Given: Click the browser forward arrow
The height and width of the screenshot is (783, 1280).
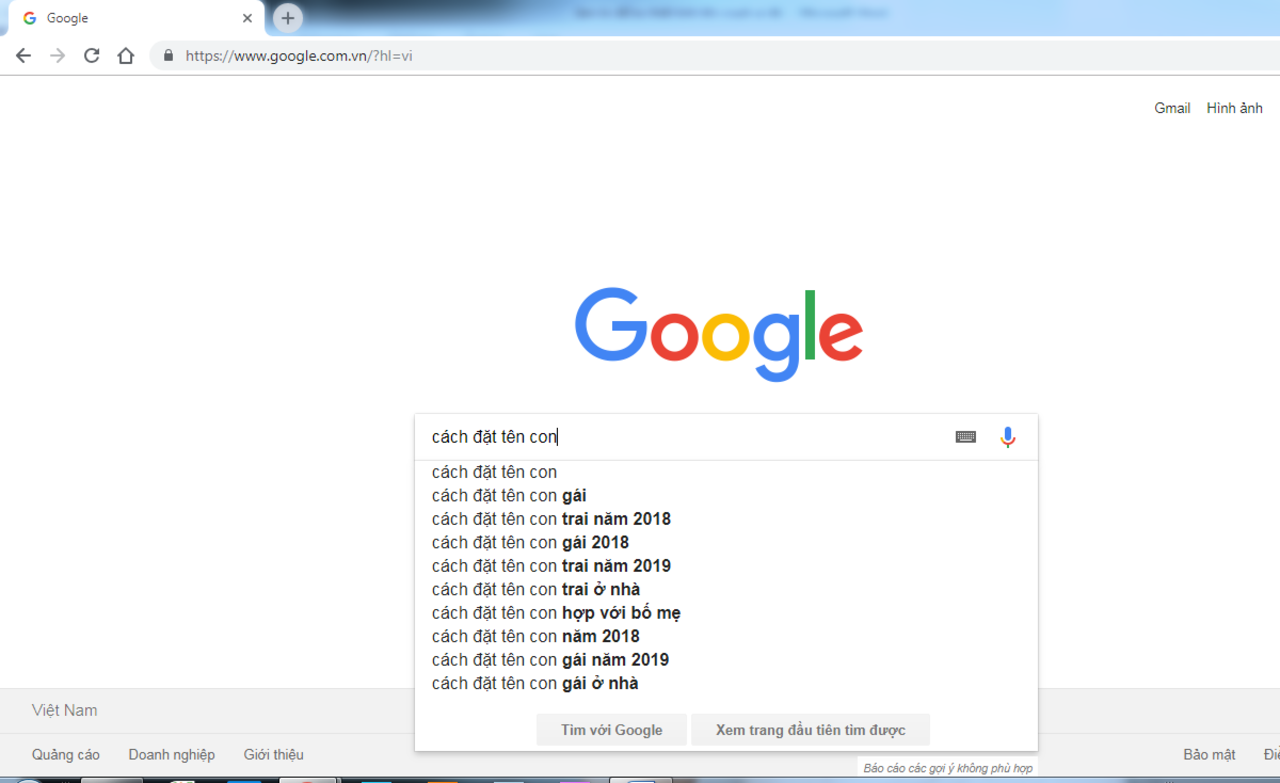Looking at the screenshot, I should pos(57,56).
